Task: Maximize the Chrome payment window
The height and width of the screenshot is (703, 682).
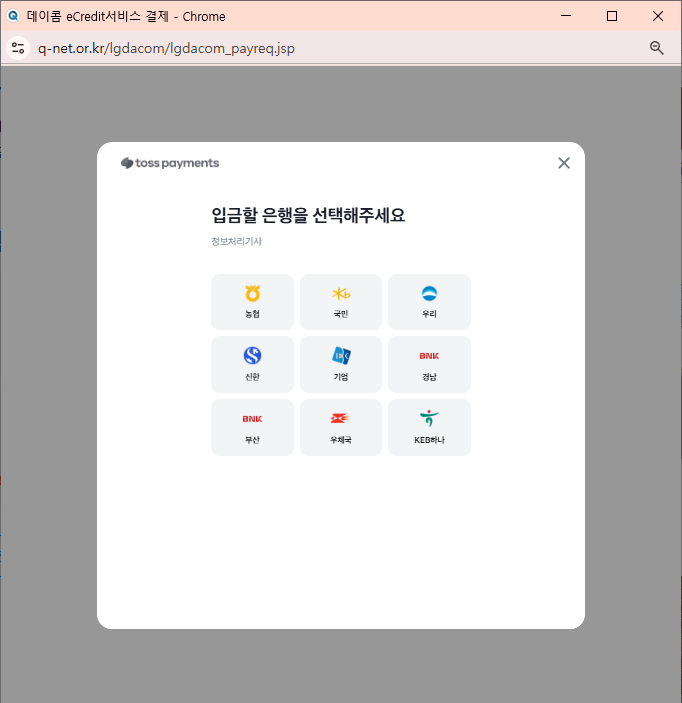Action: pyautogui.click(x=612, y=16)
